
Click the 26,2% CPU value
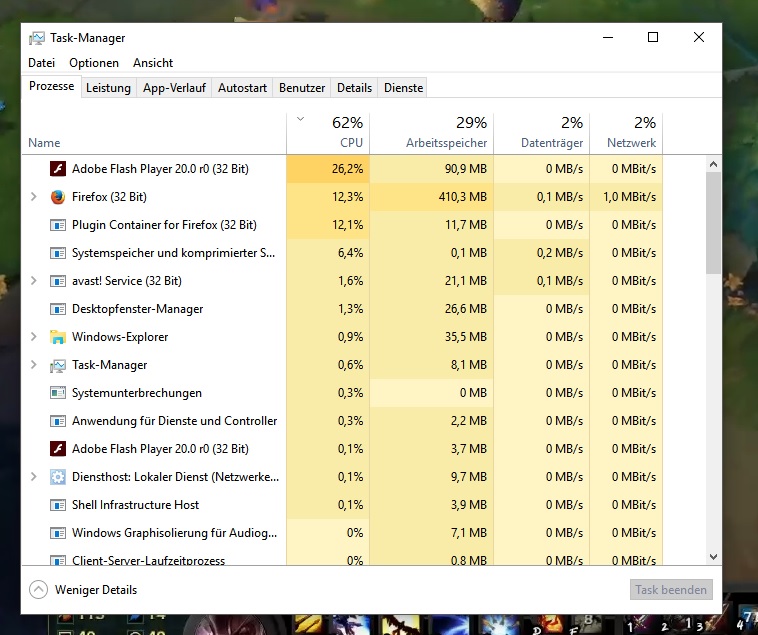tap(347, 169)
